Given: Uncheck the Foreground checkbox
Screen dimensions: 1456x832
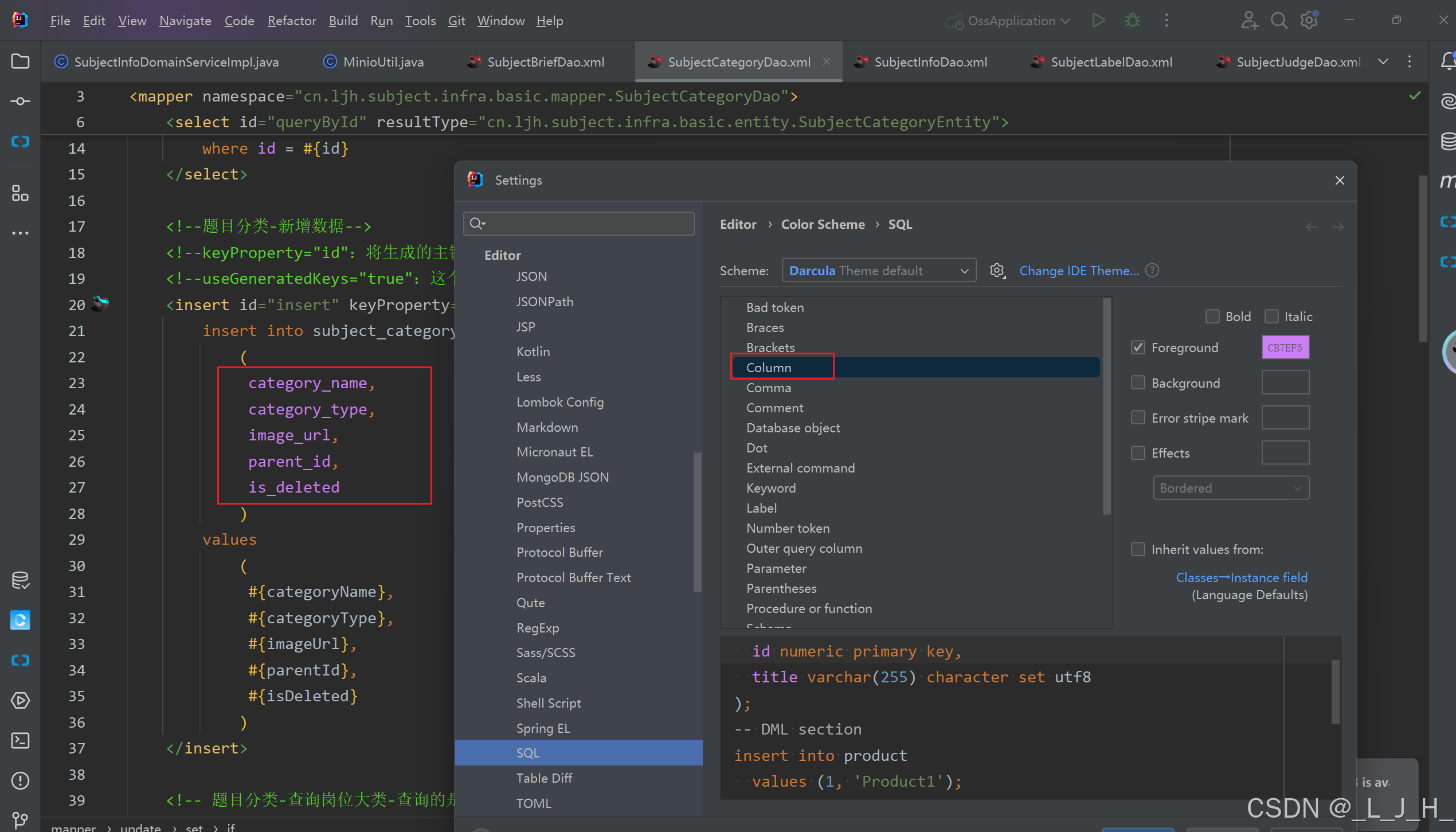Looking at the screenshot, I should click(1138, 347).
